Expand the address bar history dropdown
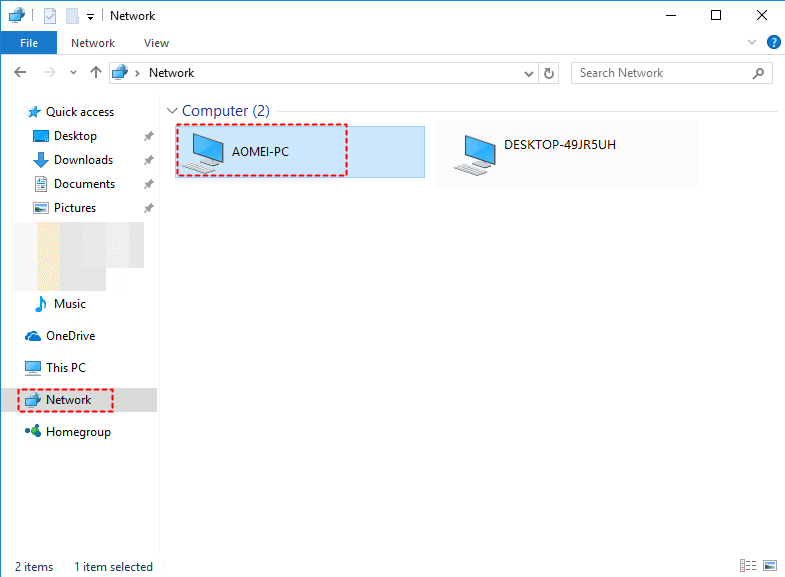The height and width of the screenshot is (577, 785). tap(529, 74)
